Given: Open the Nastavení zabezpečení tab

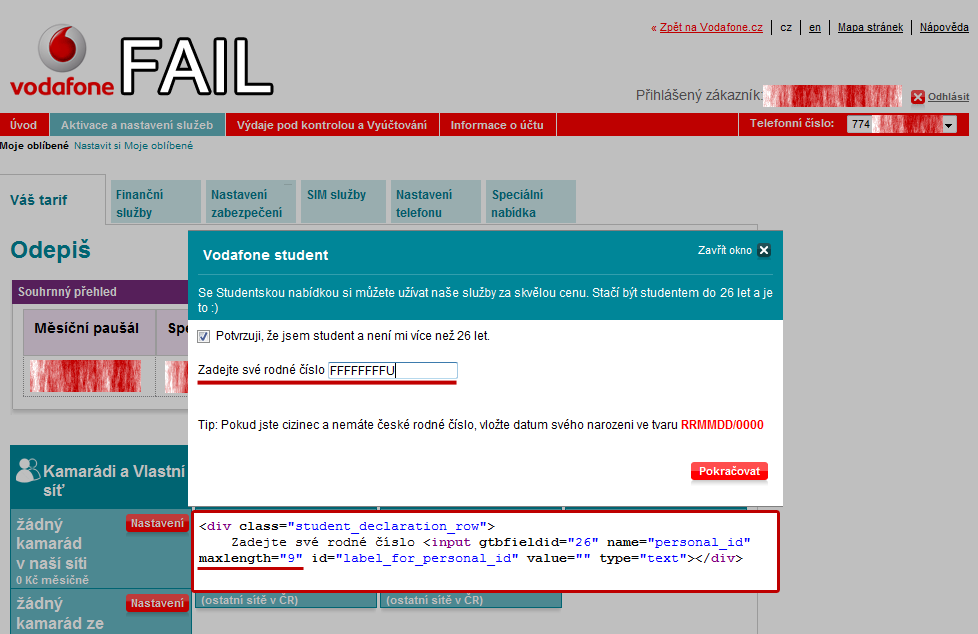Looking at the screenshot, I should coord(251,202).
